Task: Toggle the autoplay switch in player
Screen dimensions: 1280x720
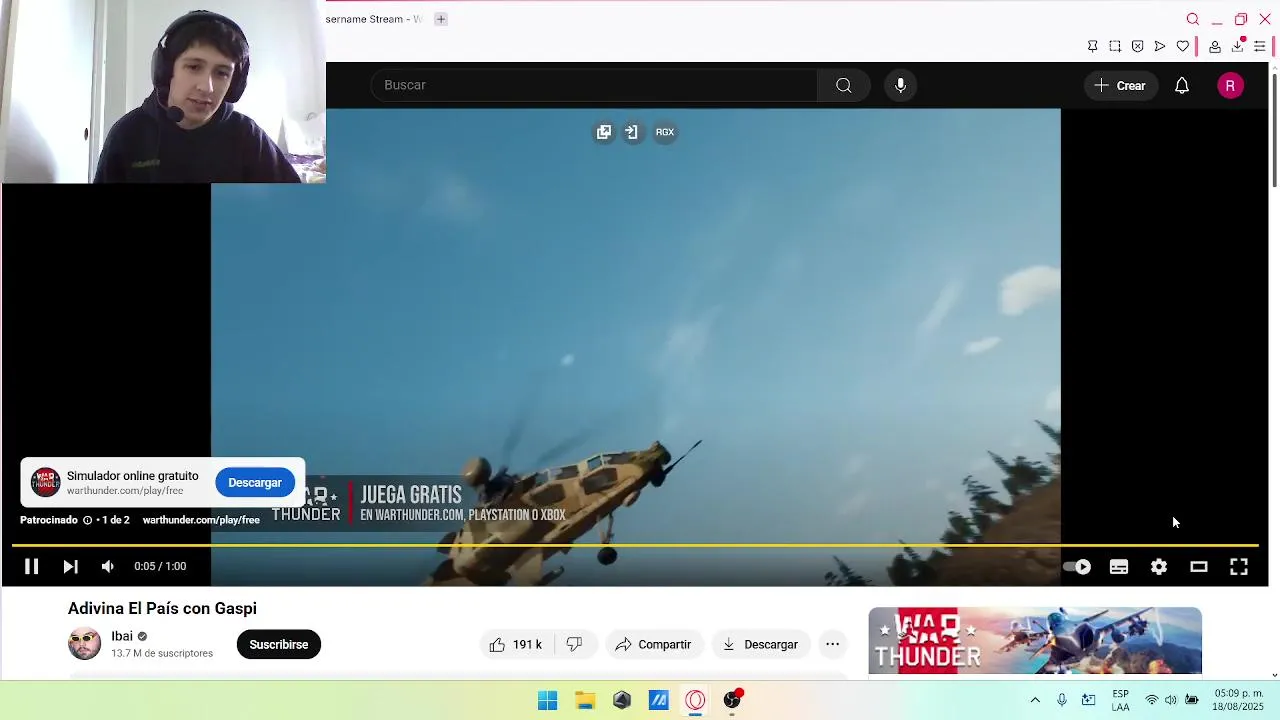Action: click(1078, 567)
